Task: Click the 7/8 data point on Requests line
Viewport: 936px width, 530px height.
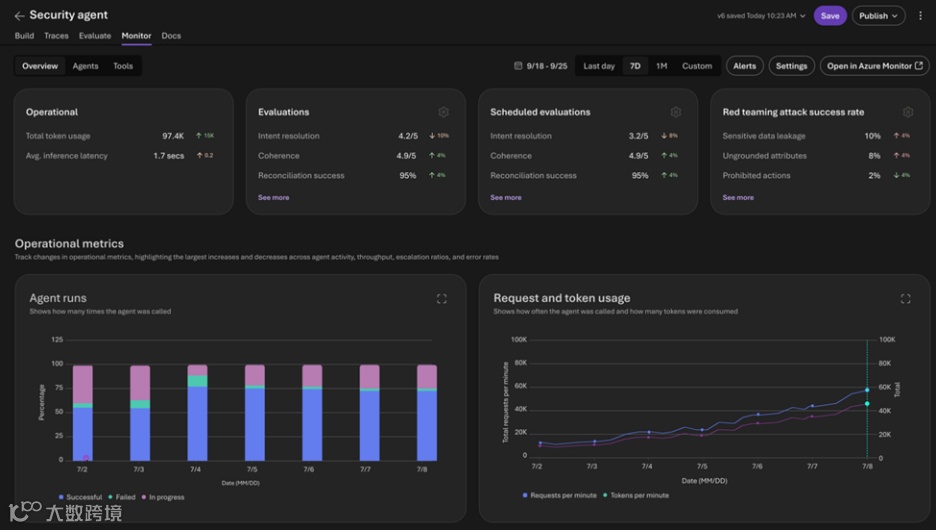Action: tap(867, 390)
